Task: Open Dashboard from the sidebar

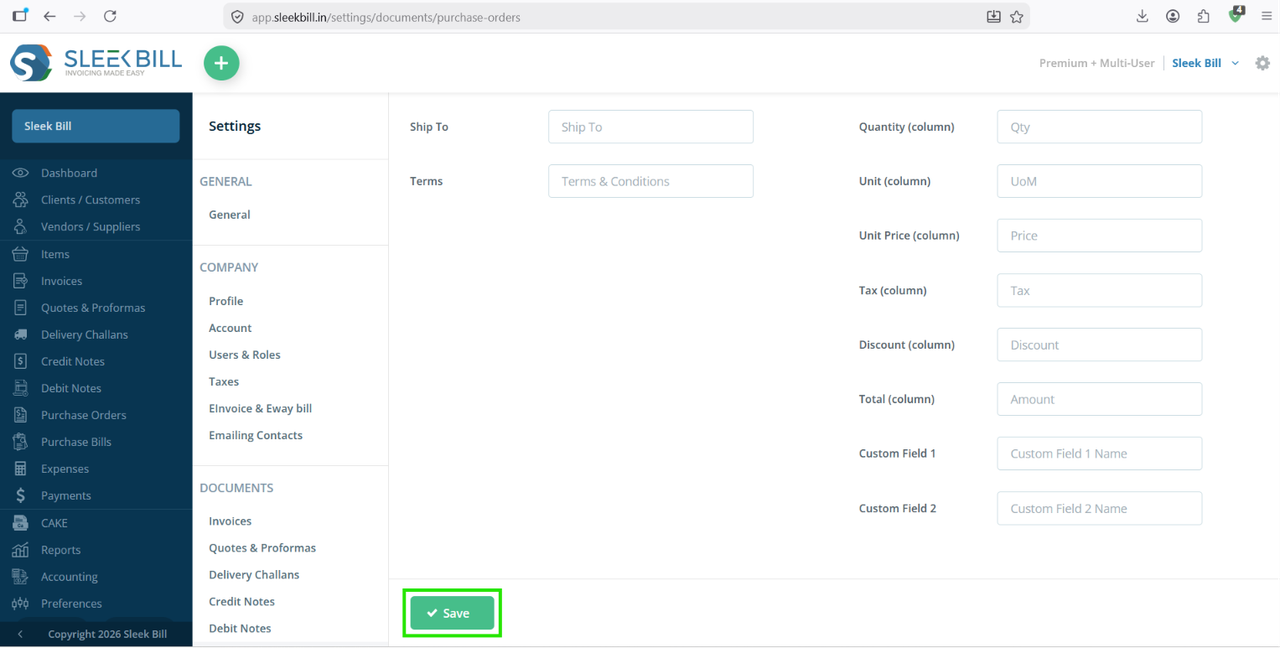Action: coord(69,173)
